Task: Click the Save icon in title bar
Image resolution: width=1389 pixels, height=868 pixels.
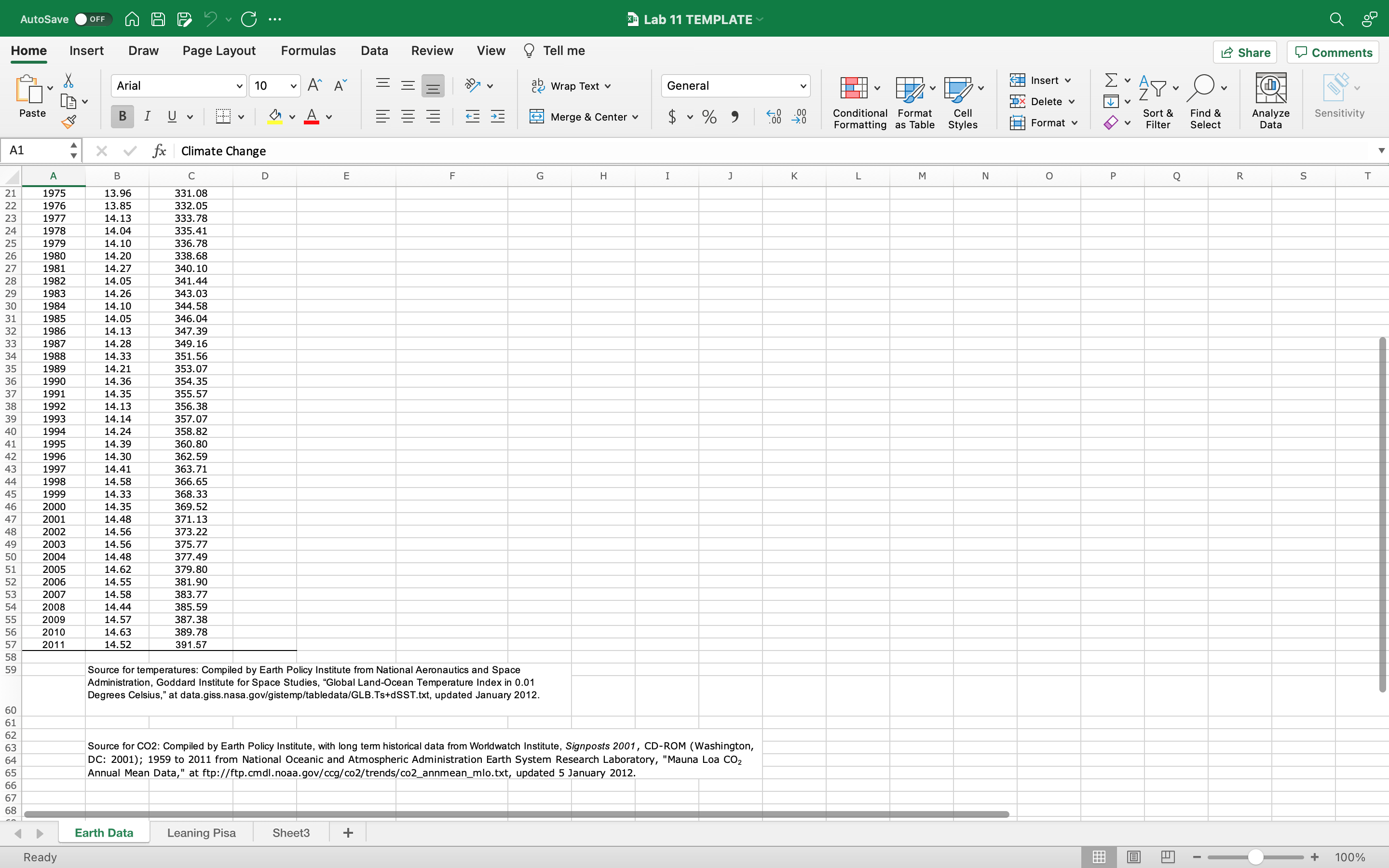Action: [158, 19]
